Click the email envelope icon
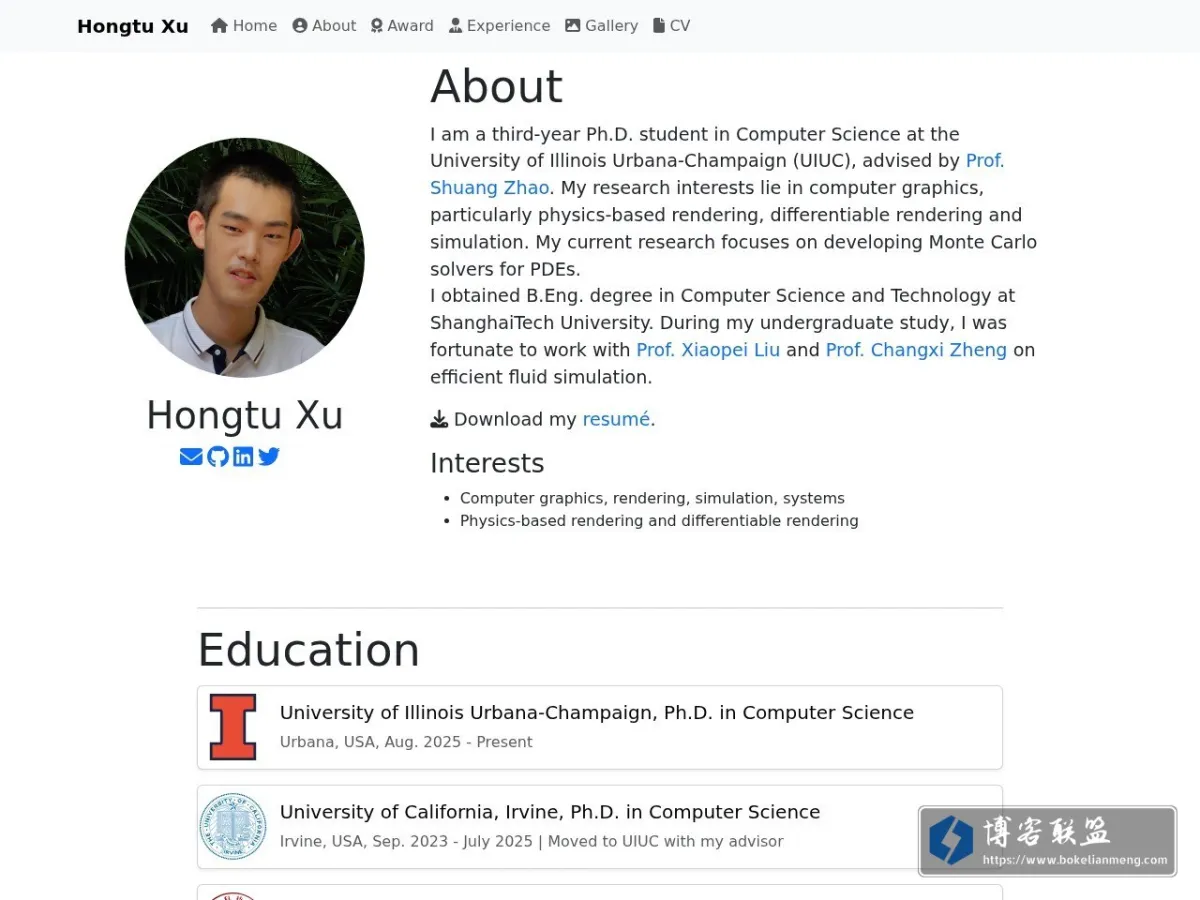 191,457
